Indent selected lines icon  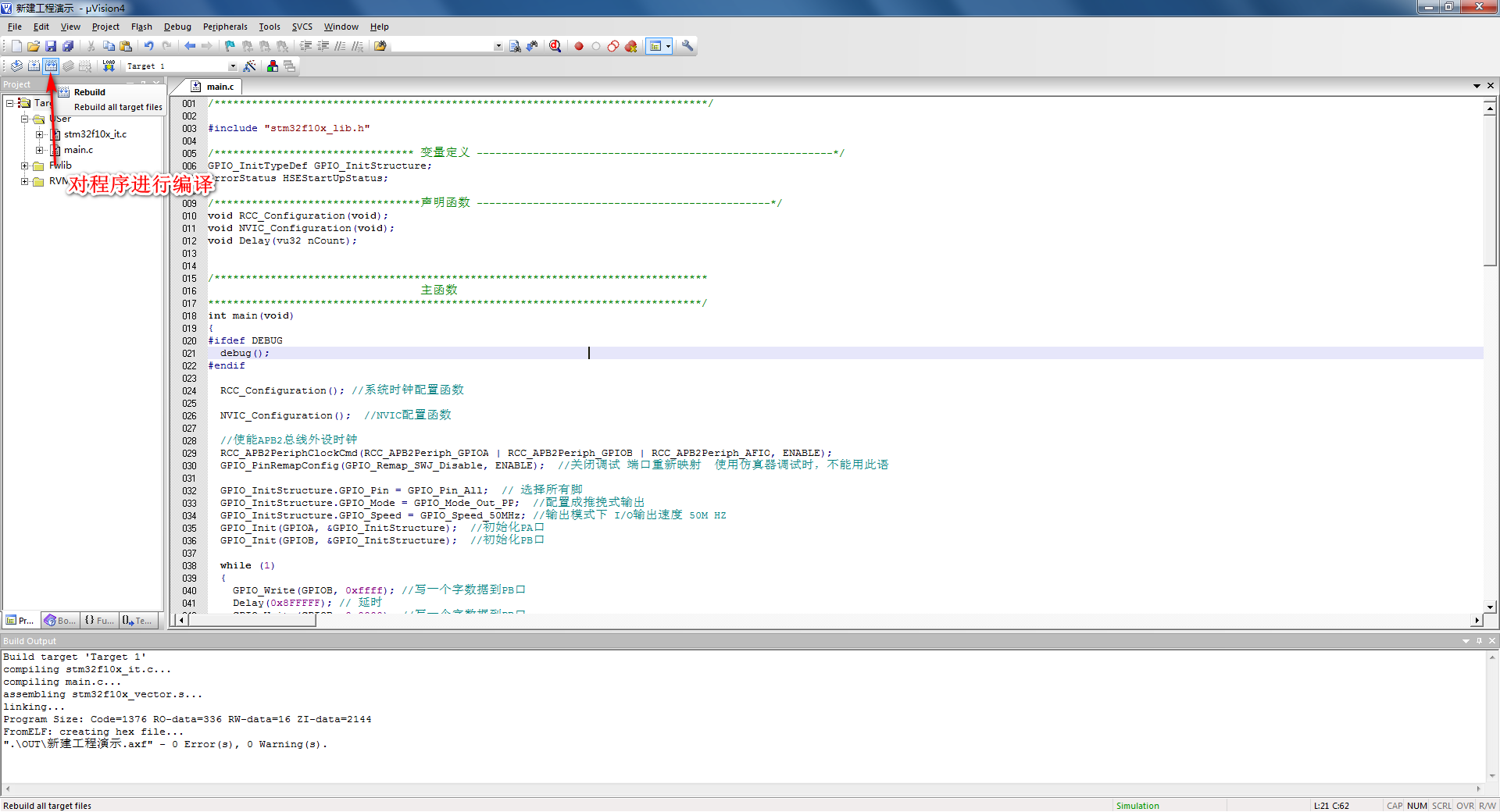click(305, 46)
